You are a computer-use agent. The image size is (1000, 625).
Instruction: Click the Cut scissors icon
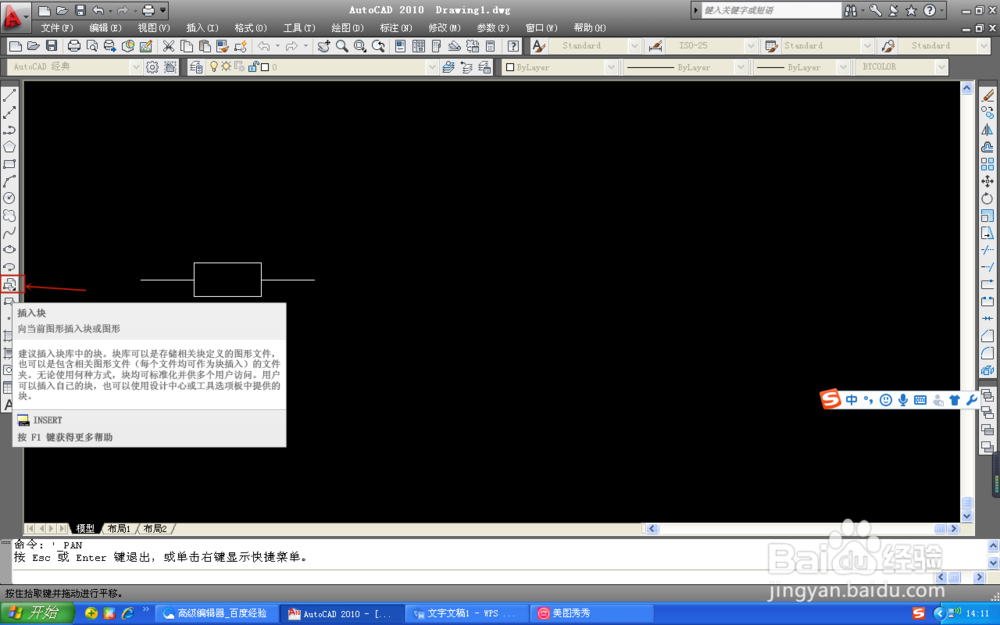click(168, 46)
